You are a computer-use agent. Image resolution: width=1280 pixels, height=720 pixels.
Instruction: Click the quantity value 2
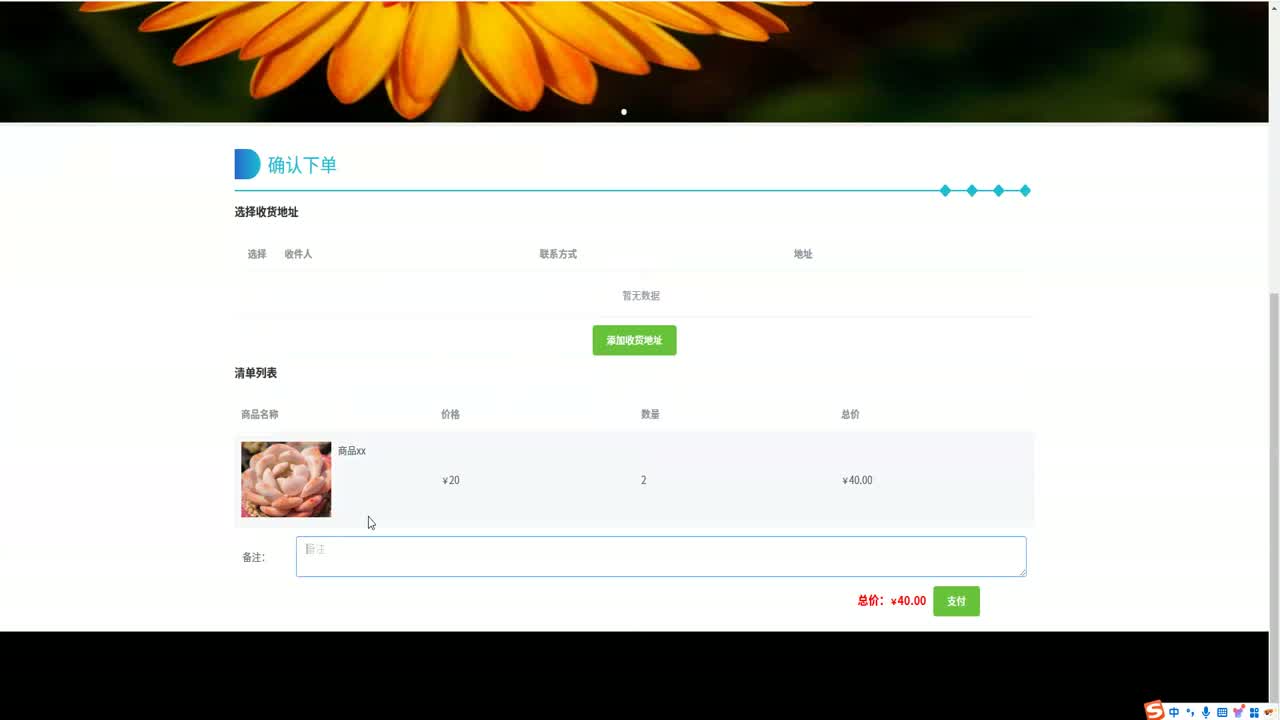643,480
